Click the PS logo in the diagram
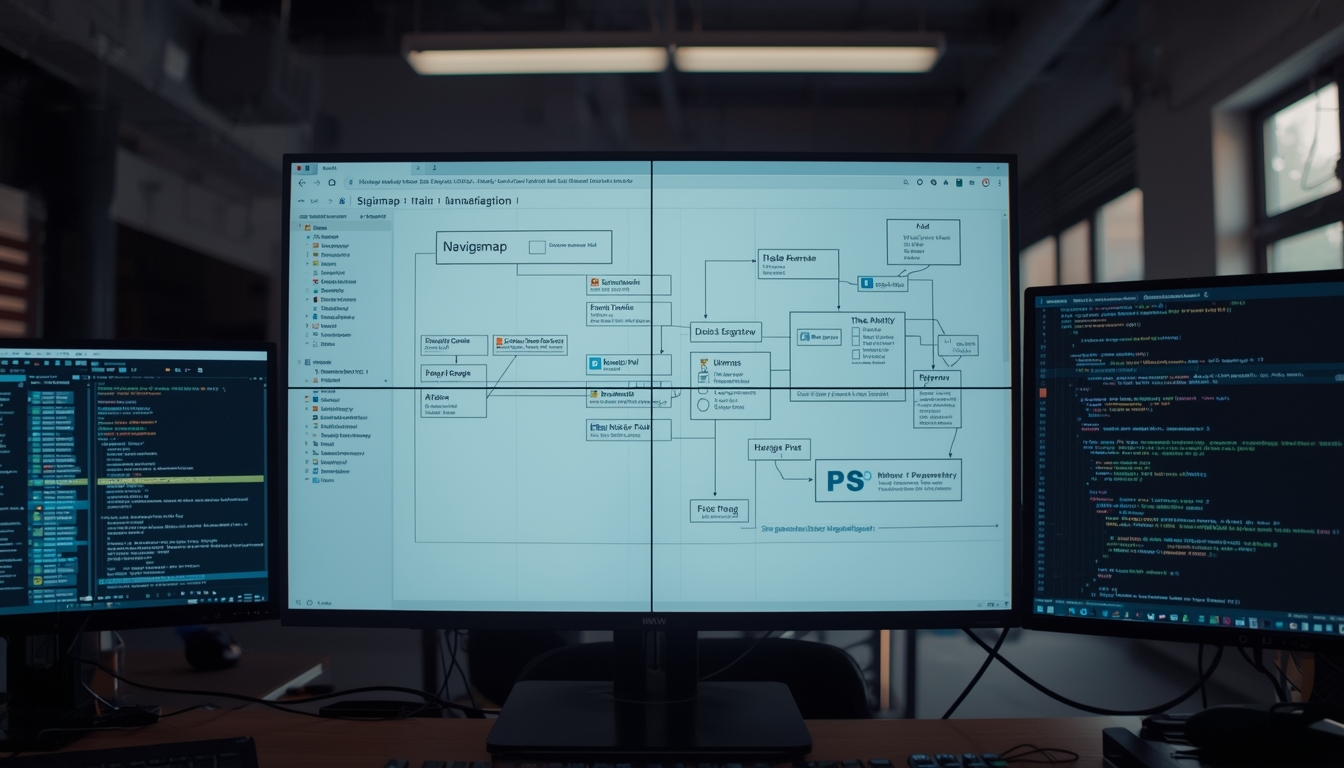The width and height of the screenshot is (1344, 768). 844,482
